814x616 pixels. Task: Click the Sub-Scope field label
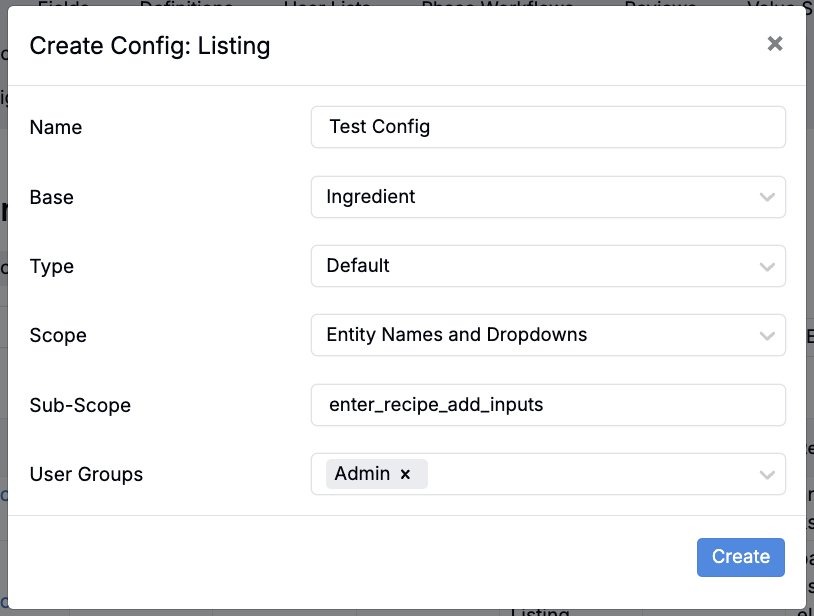tap(80, 405)
